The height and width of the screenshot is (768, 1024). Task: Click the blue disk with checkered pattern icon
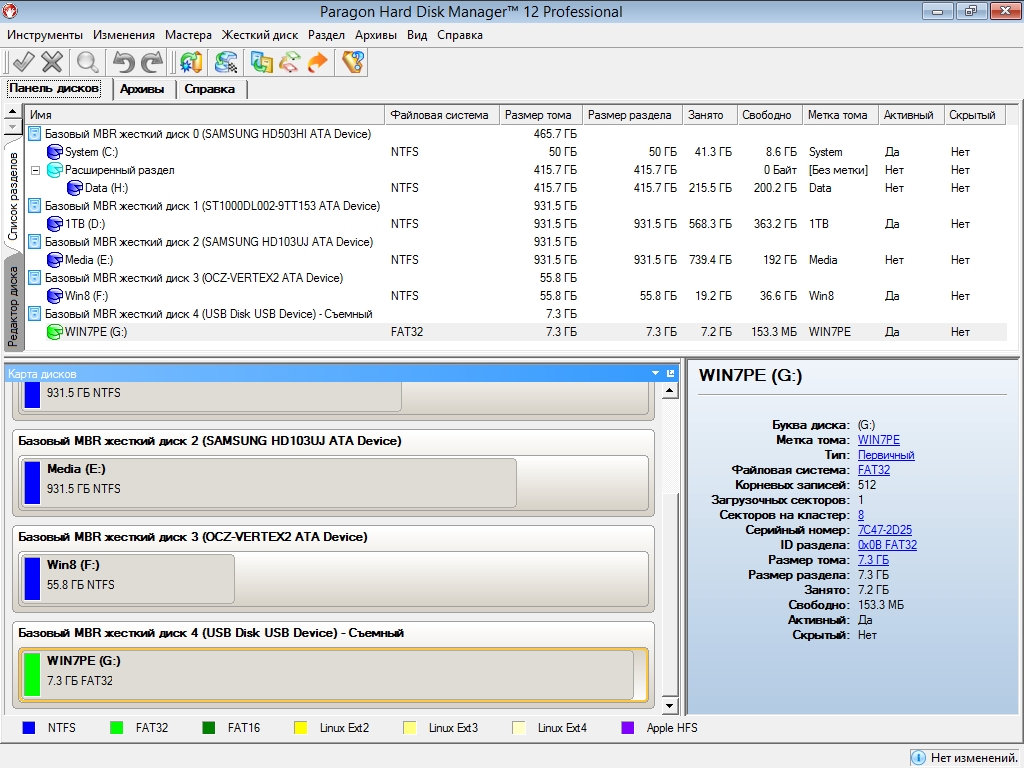[x=227, y=62]
